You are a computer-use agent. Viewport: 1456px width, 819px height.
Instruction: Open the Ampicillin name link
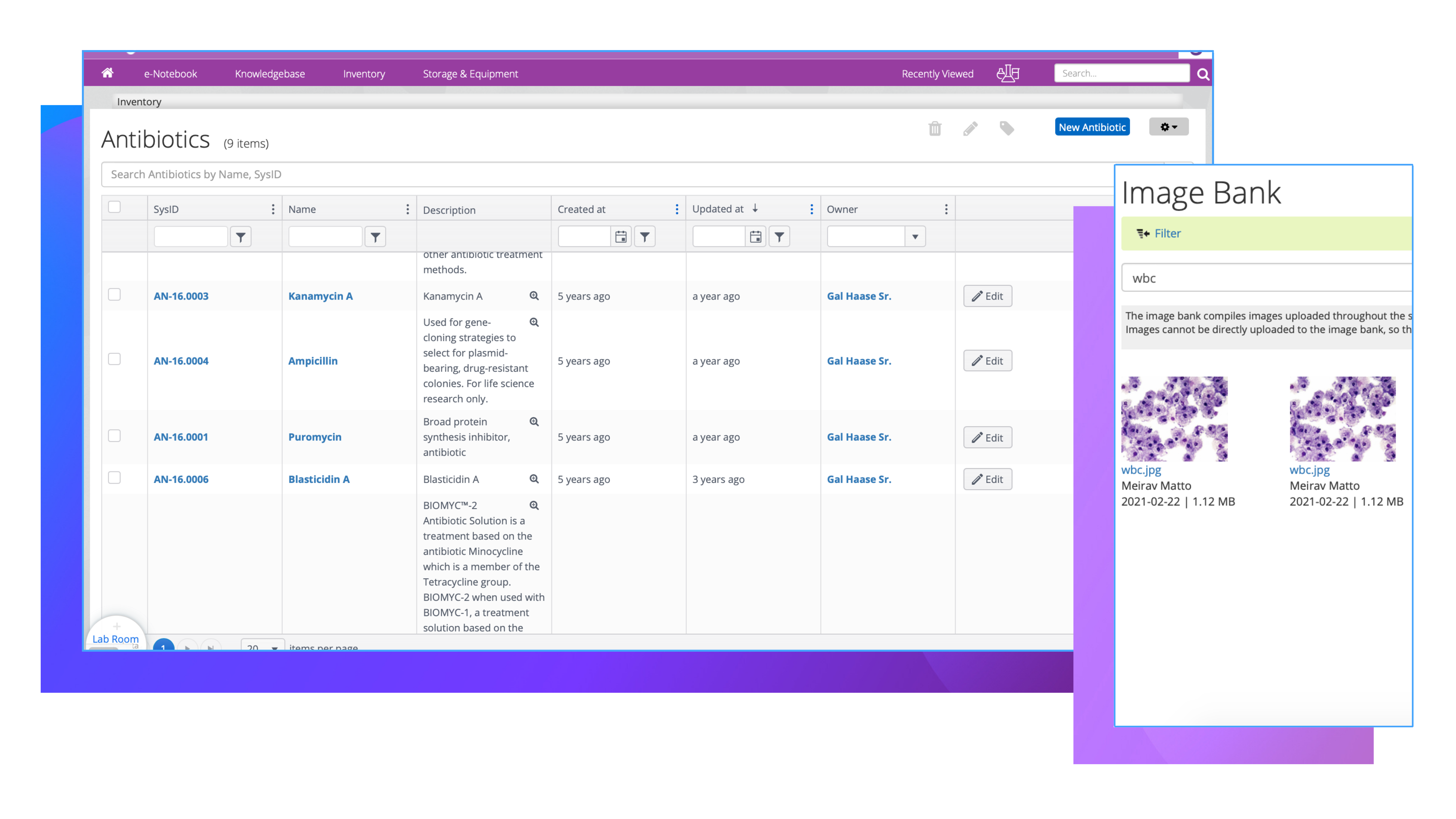[x=313, y=361]
